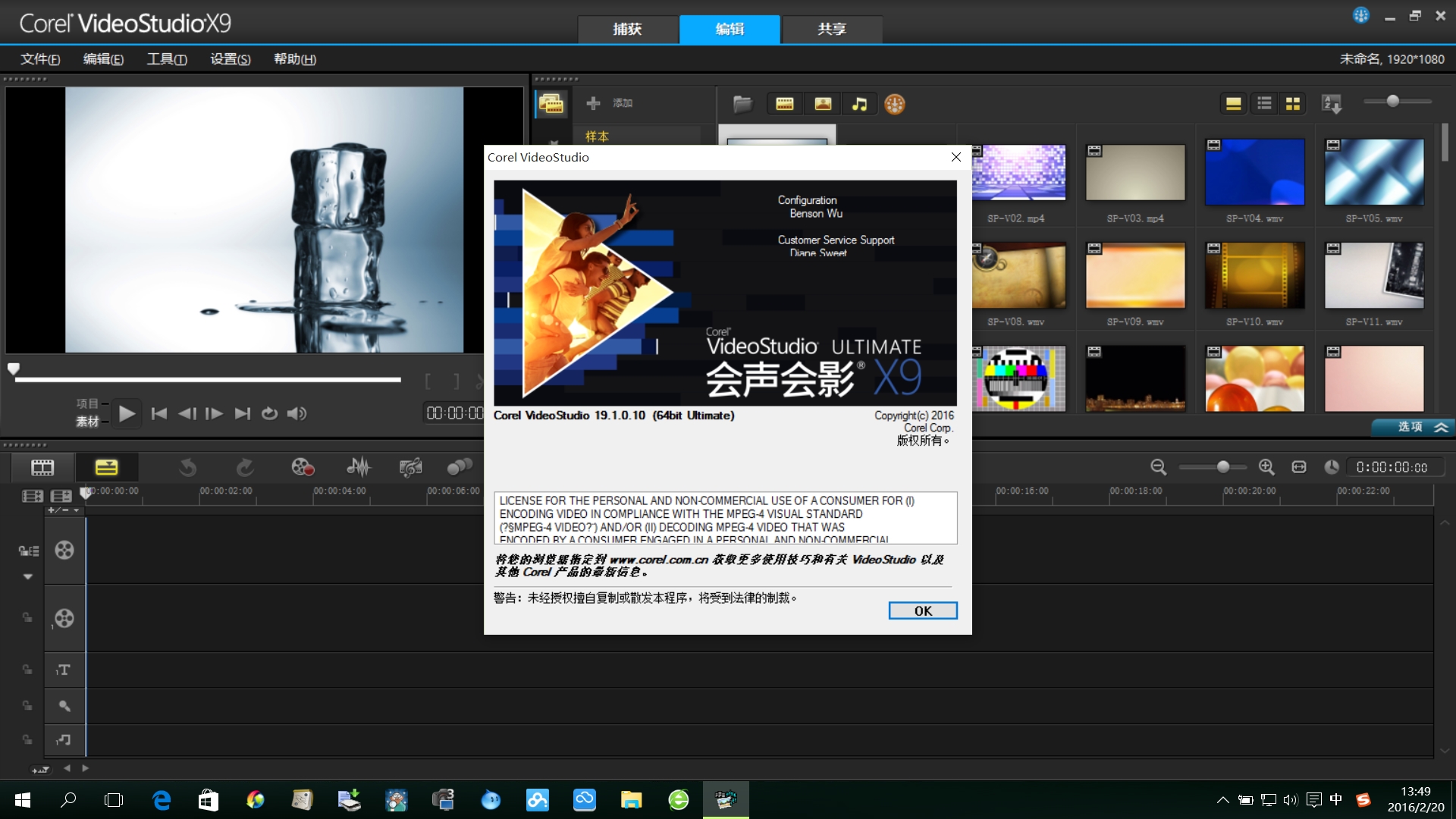The height and width of the screenshot is (819, 1456).
Task: Switch to Storyboard view in timeline toolbar
Action: pyautogui.click(x=42, y=467)
